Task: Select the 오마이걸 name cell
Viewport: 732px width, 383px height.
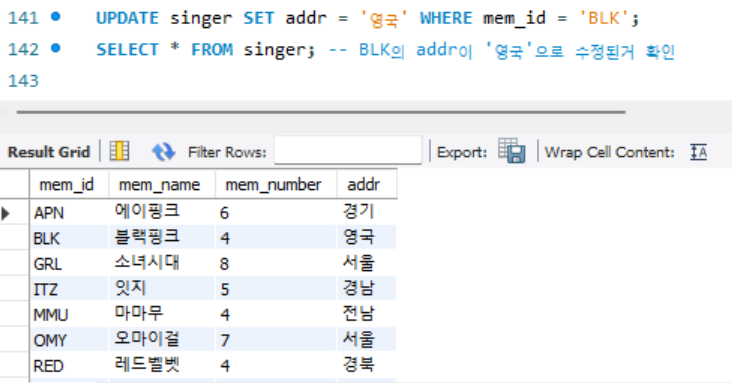Action: click(x=162, y=340)
